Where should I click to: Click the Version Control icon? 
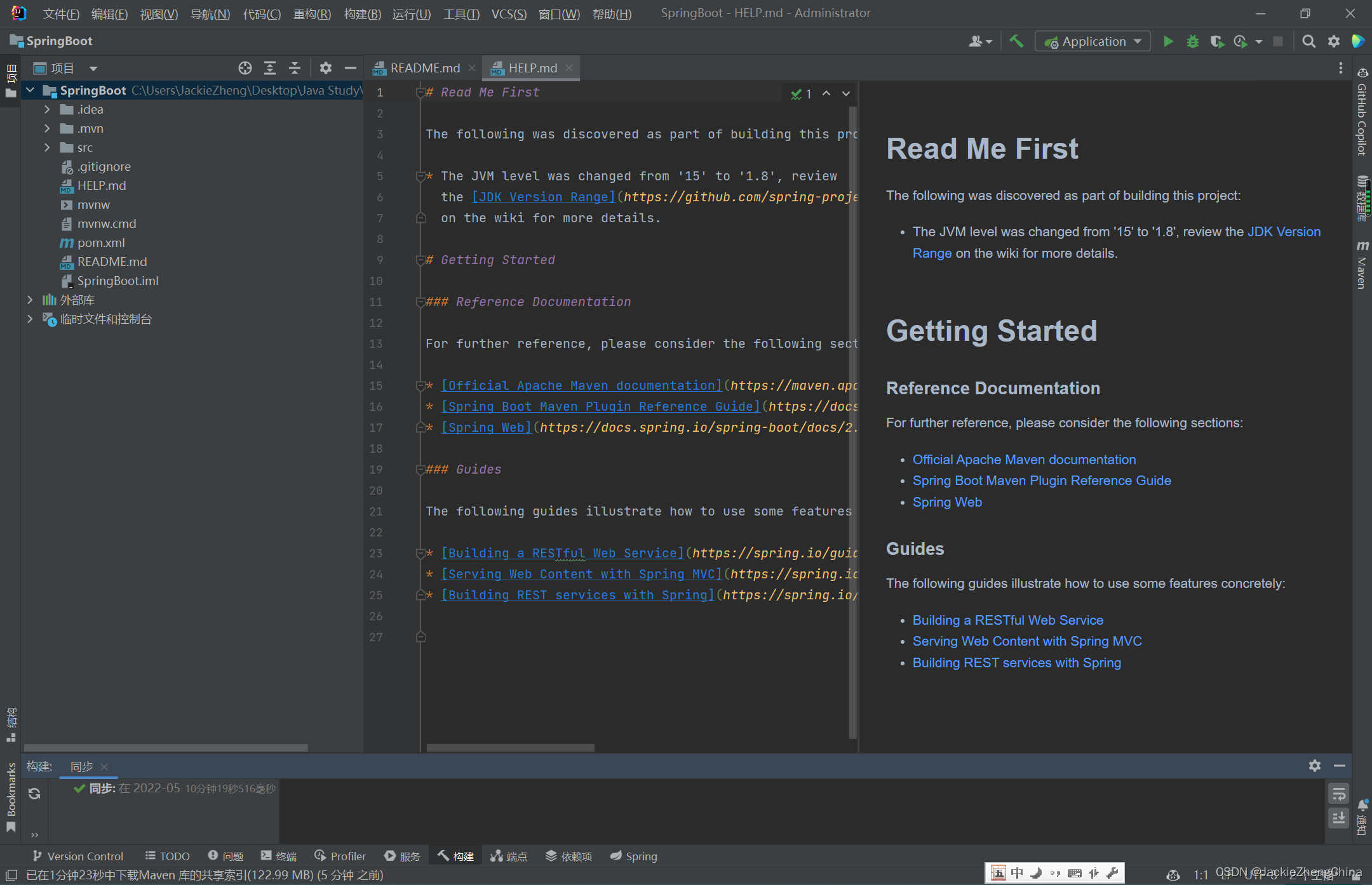(39, 856)
